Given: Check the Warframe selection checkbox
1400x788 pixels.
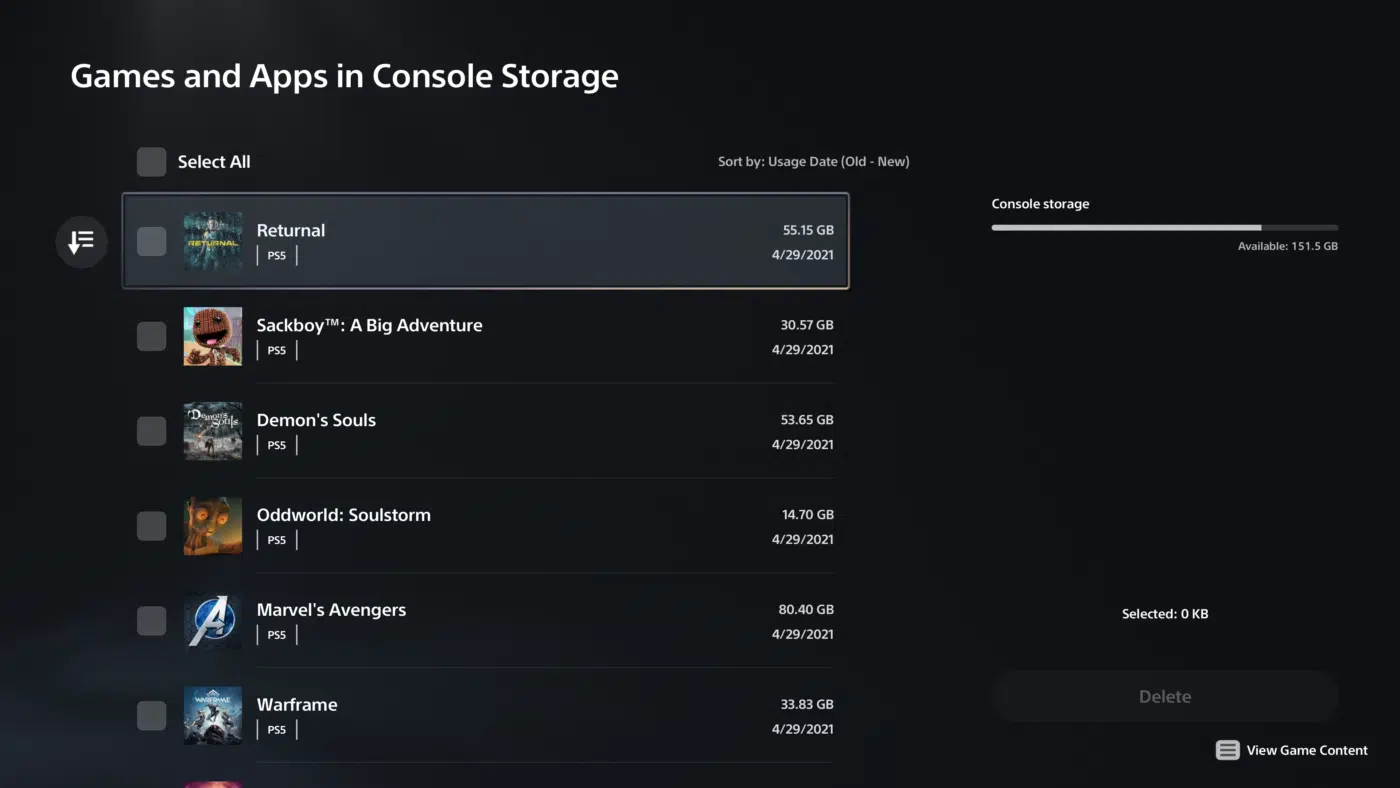Looking at the screenshot, I should pos(151,715).
